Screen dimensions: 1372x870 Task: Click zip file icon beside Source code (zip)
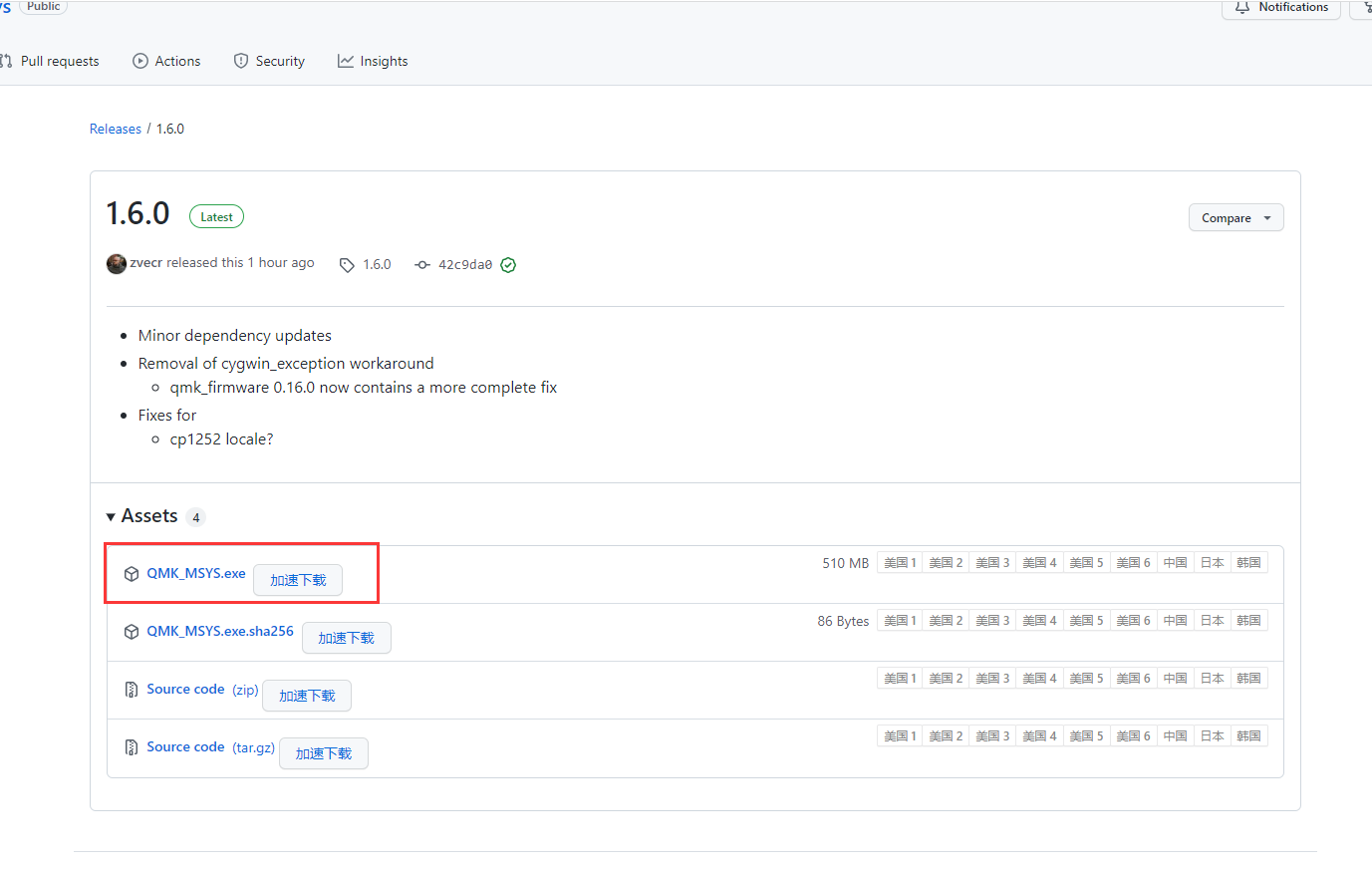pos(132,690)
